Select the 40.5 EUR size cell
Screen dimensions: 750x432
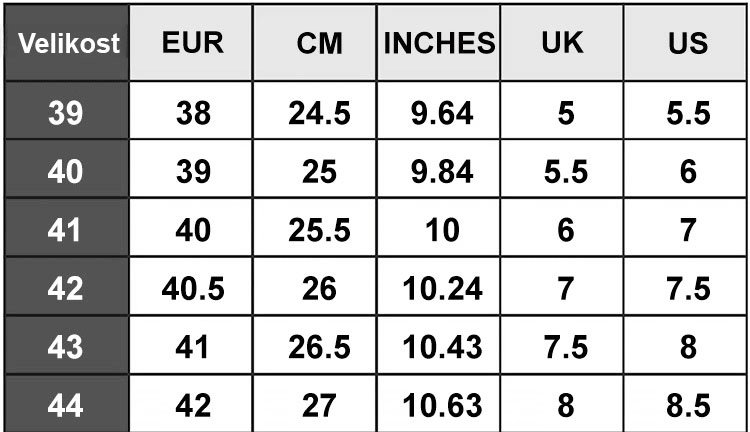tap(192, 289)
